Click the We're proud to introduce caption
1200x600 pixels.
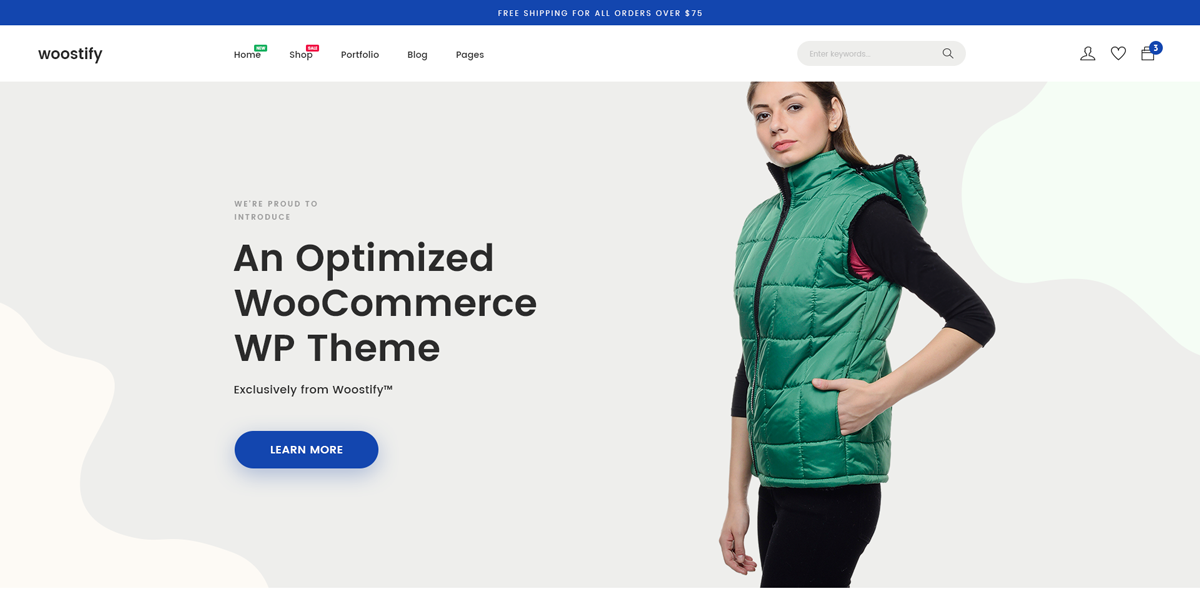[x=276, y=210]
